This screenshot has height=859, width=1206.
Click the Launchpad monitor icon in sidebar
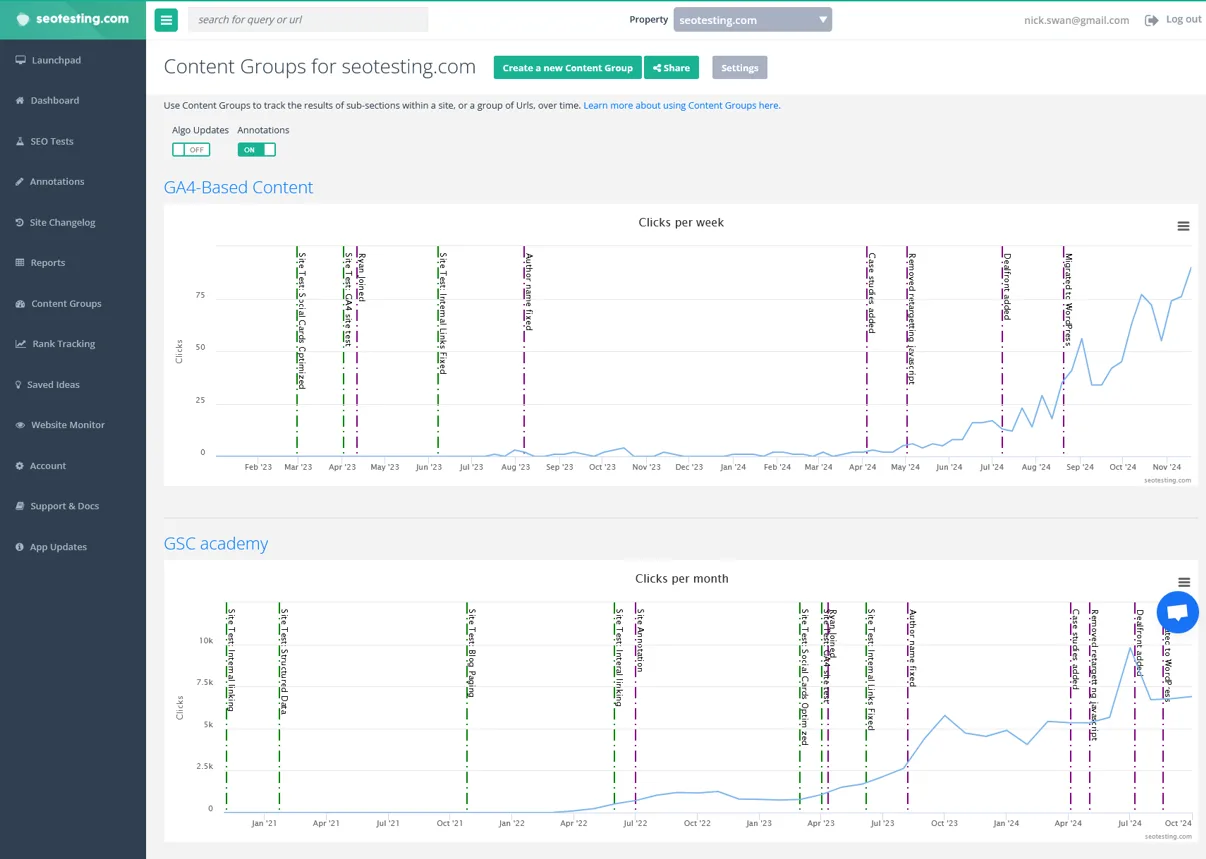[20, 60]
